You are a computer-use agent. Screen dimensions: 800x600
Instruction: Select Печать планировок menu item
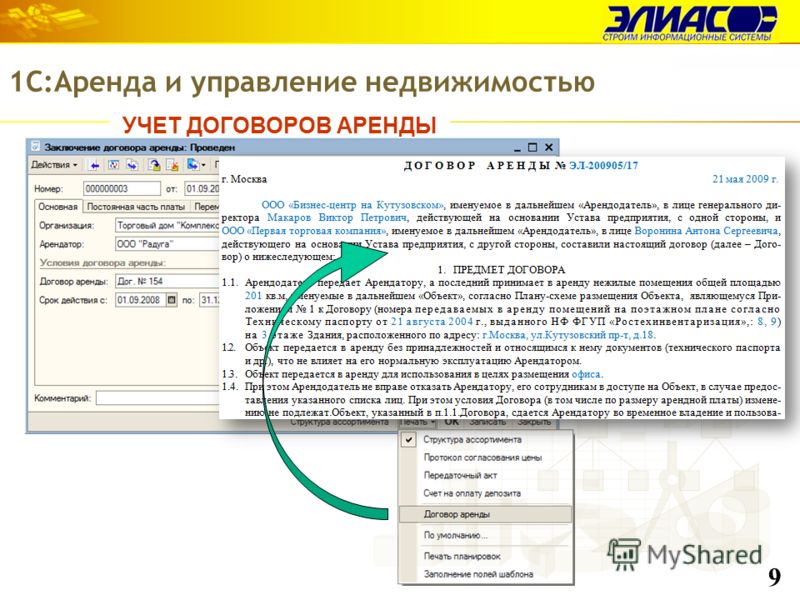coord(485,557)
